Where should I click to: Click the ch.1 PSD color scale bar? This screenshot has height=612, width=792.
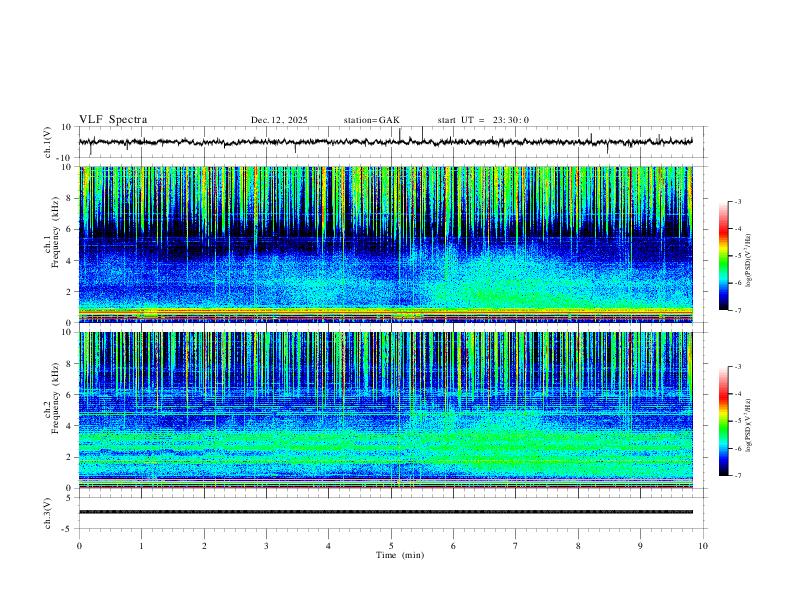tap(723, 256)
